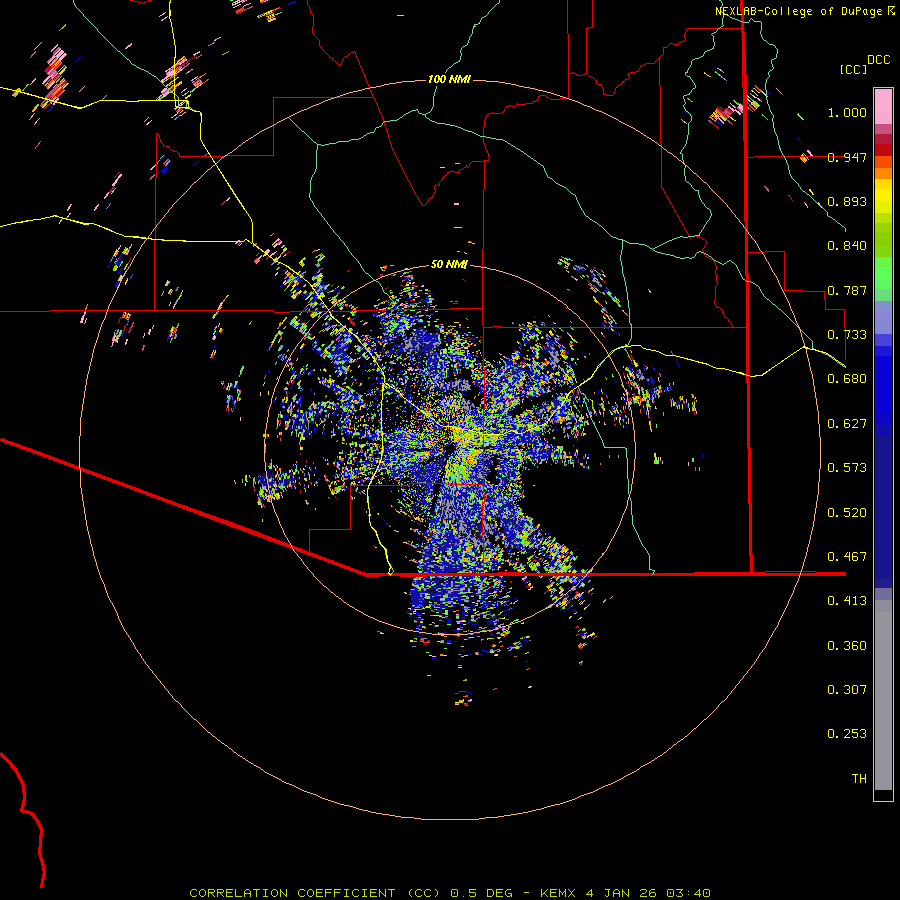Click the [CC] units label
Viewport: 900px width, 900px height.
coord(853,69)
